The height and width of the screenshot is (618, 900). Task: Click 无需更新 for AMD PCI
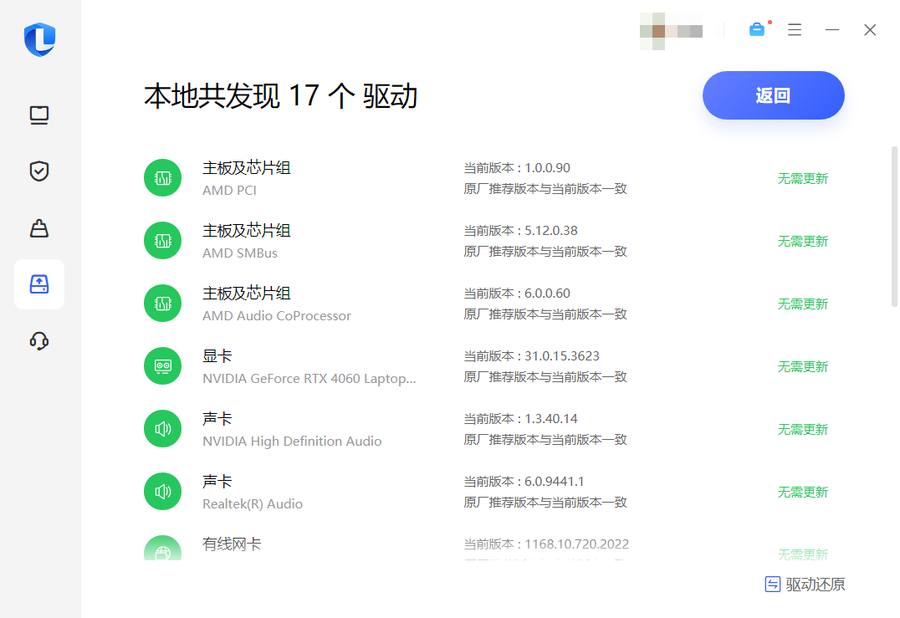point(802,178)
